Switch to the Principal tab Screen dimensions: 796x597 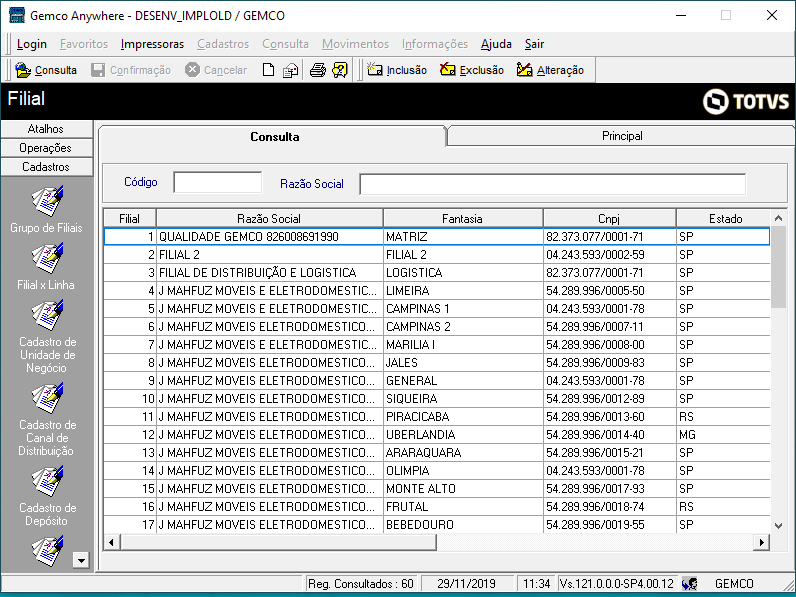pyautogui.click(x=622, y=136)
